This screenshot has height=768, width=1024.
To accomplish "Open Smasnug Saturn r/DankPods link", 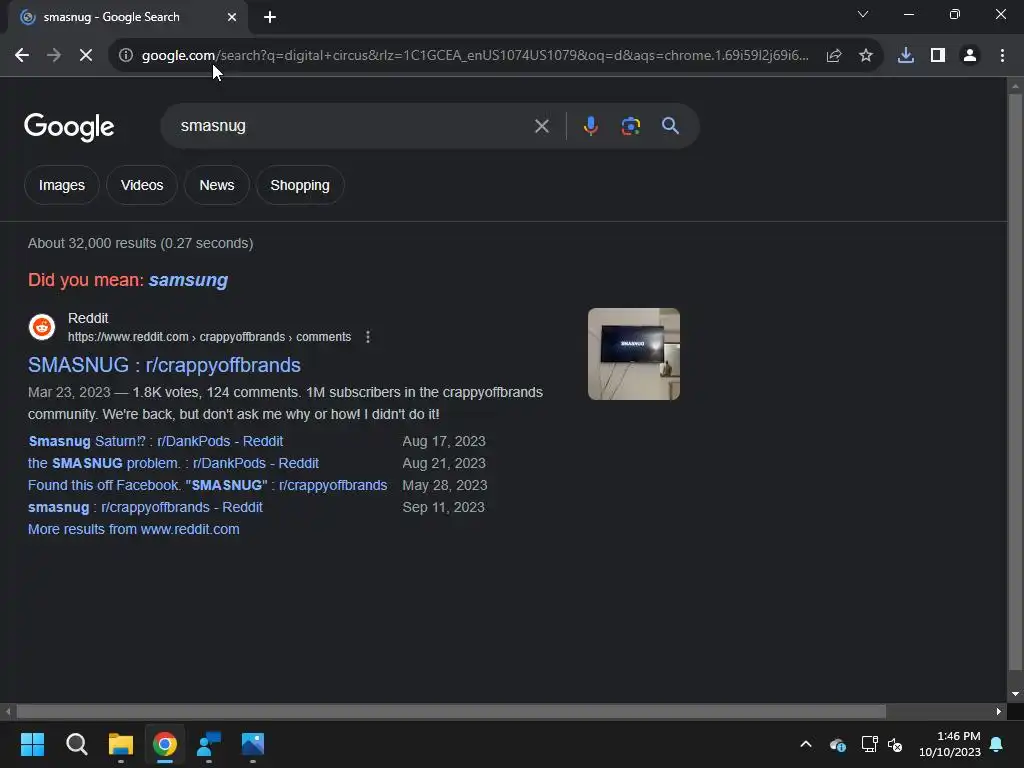I will point(155,441).
